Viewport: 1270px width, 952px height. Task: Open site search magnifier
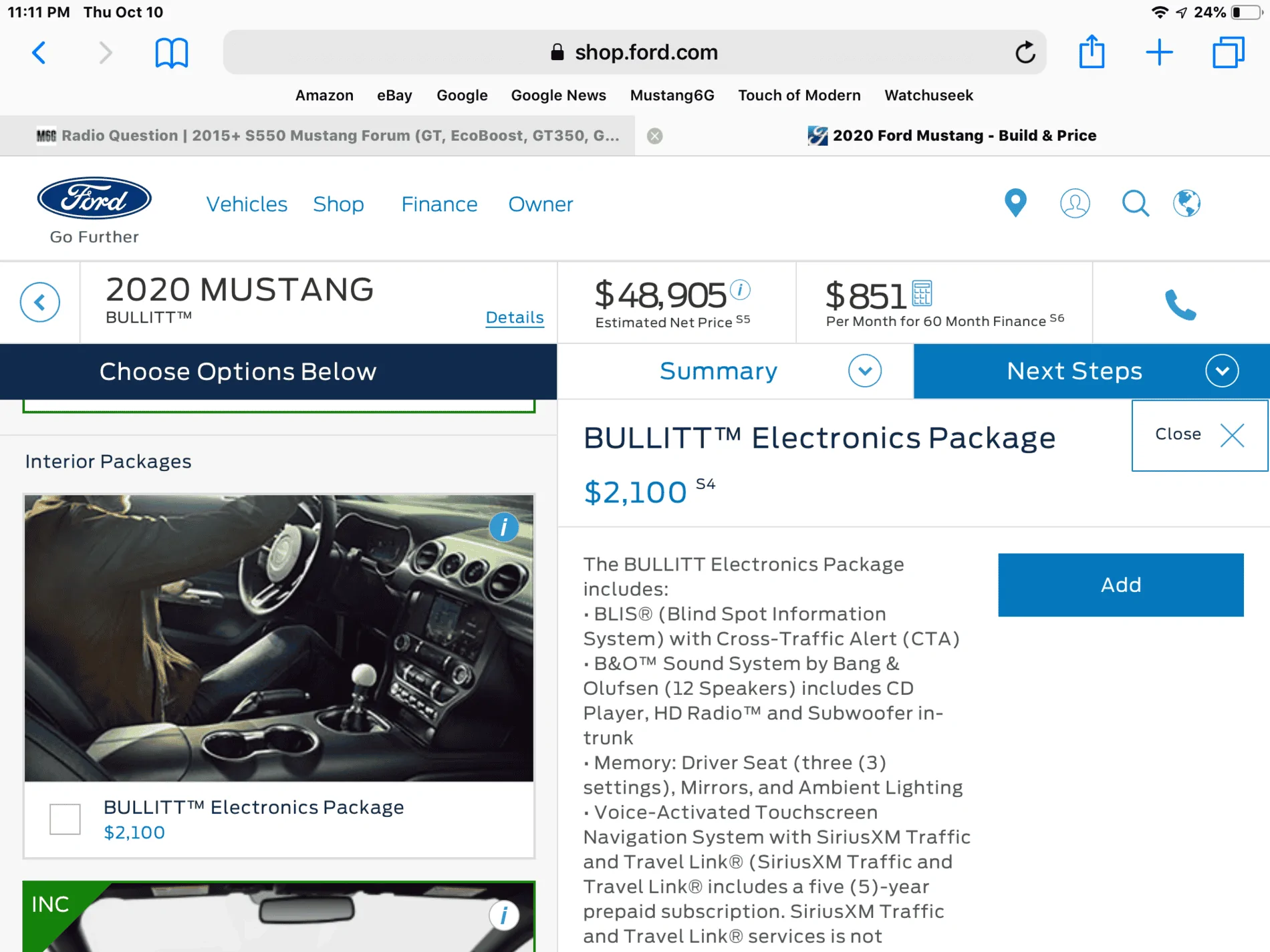click(x=1135, y=203)
